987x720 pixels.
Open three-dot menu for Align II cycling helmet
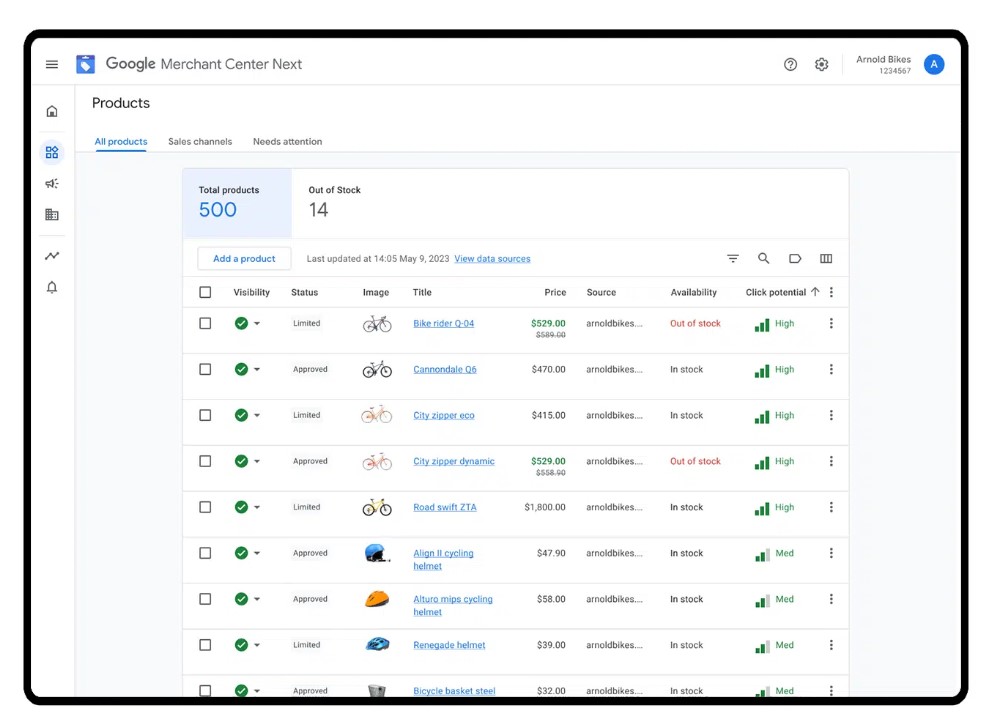pyautogui.click(x=832, y=553)
